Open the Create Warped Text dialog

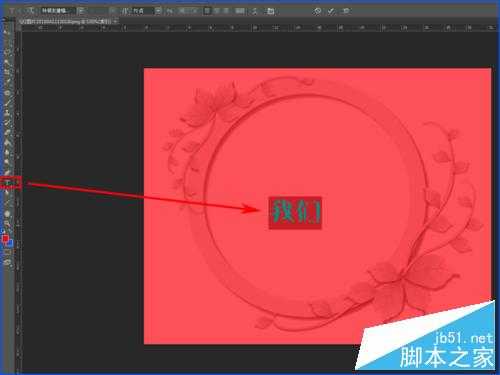254,11
